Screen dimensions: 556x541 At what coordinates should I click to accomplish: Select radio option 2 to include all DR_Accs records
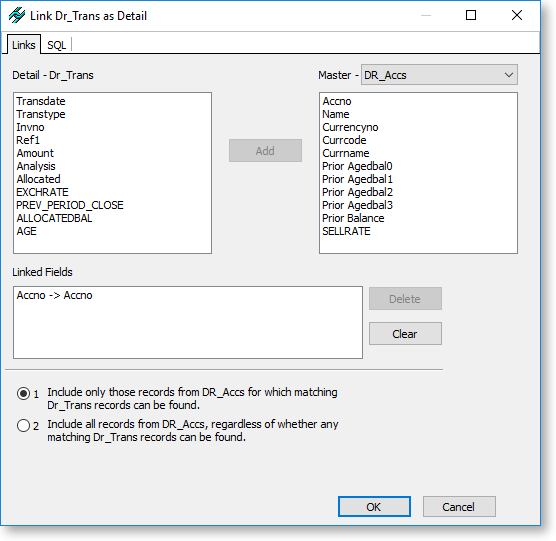(23, 425)
